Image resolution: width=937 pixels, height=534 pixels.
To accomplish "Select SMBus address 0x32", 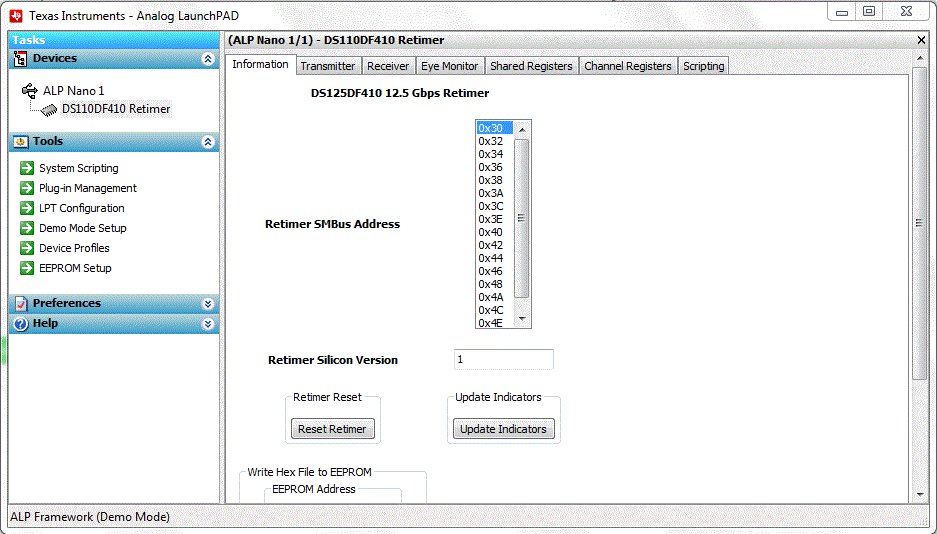I will [x=495, y=141].
